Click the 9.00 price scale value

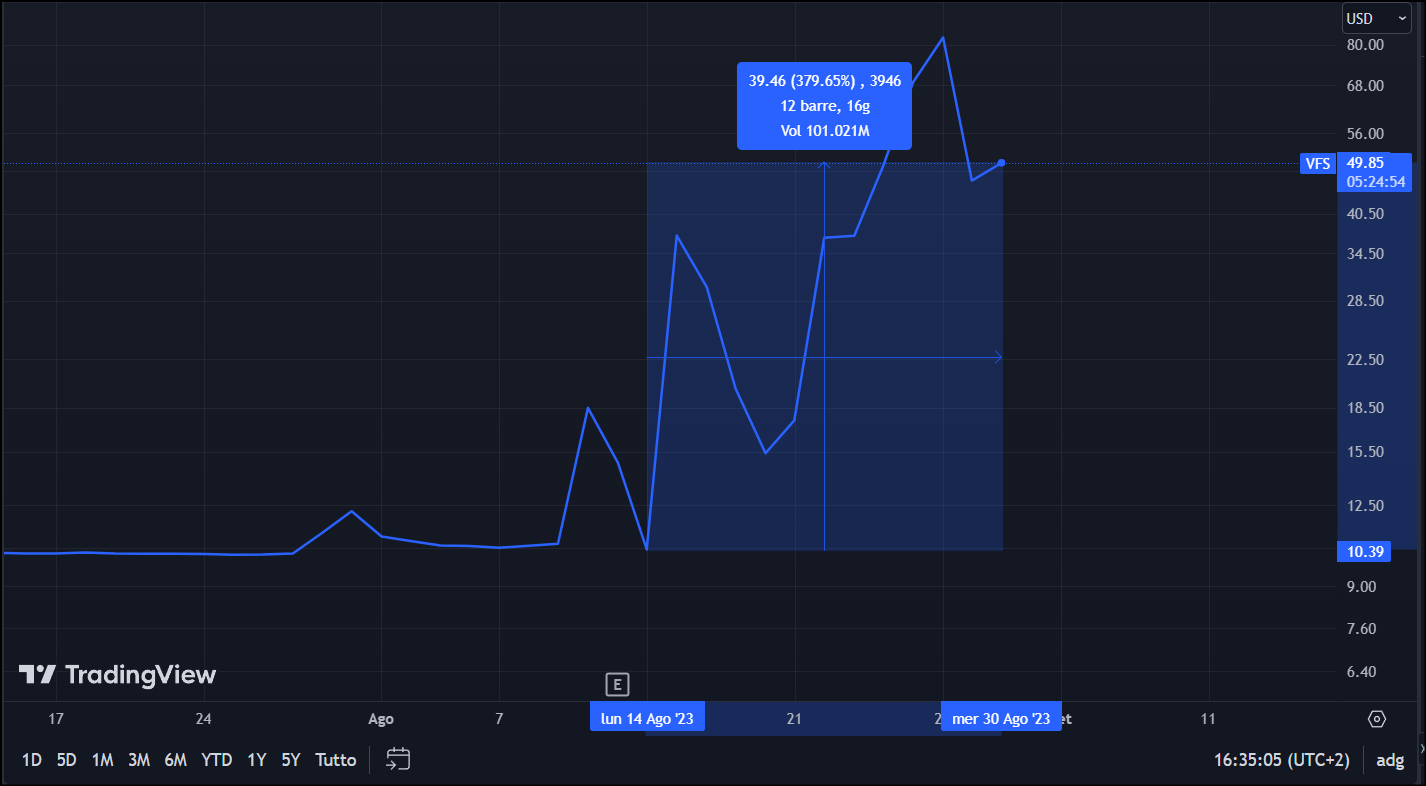pyautogui.click(x=1361, y=587)
